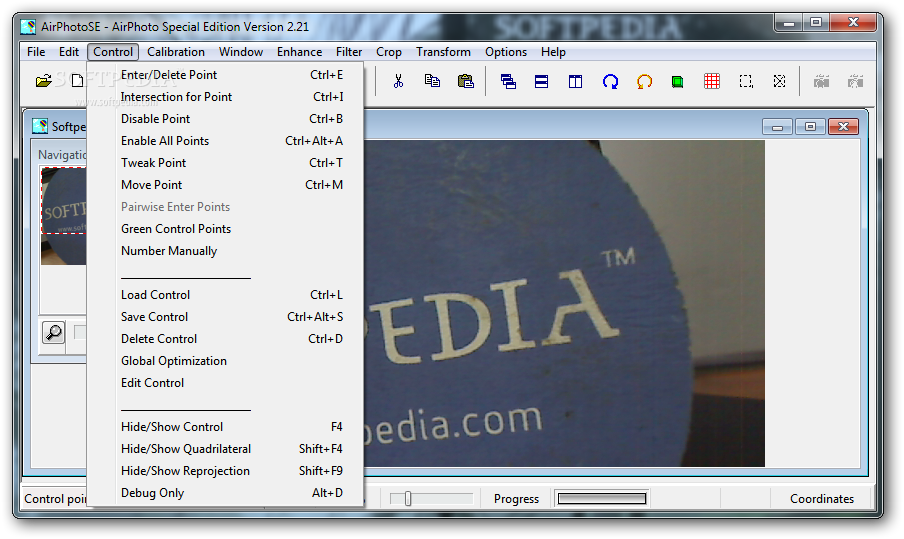
Task: Select Delete Control
Action: coord(226,338)
